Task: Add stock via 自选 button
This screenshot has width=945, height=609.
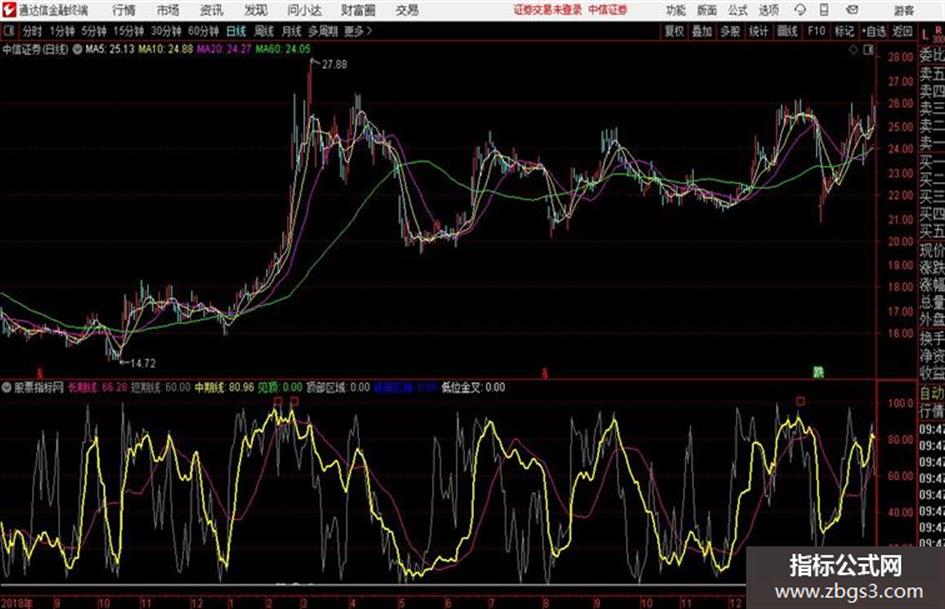Action: pos(873,31)
